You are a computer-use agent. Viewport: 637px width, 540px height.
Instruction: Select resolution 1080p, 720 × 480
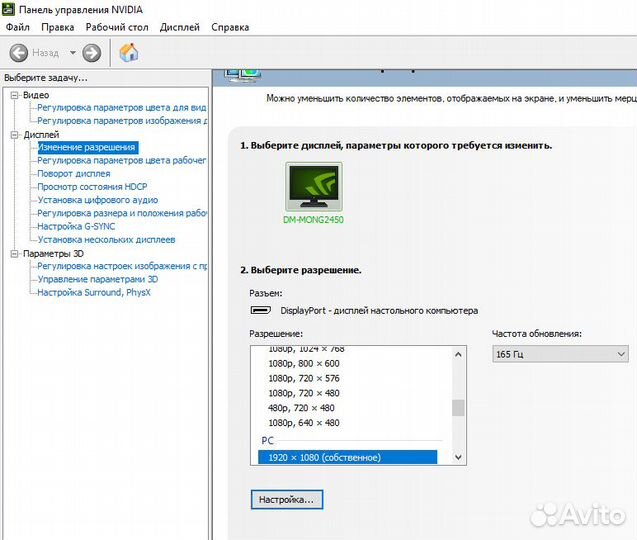point(304,393)
